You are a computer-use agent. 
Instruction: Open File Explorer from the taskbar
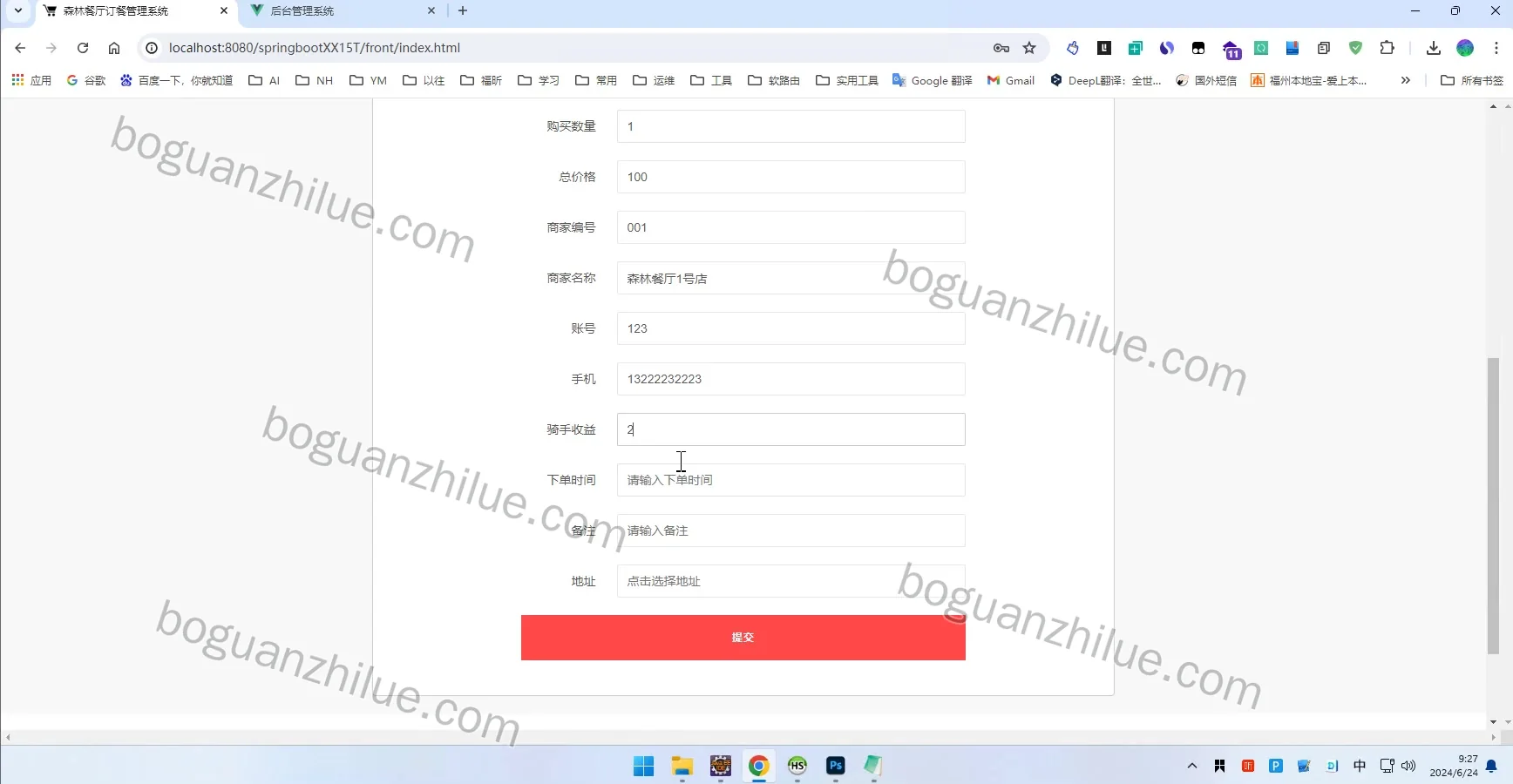coord(682,766)
